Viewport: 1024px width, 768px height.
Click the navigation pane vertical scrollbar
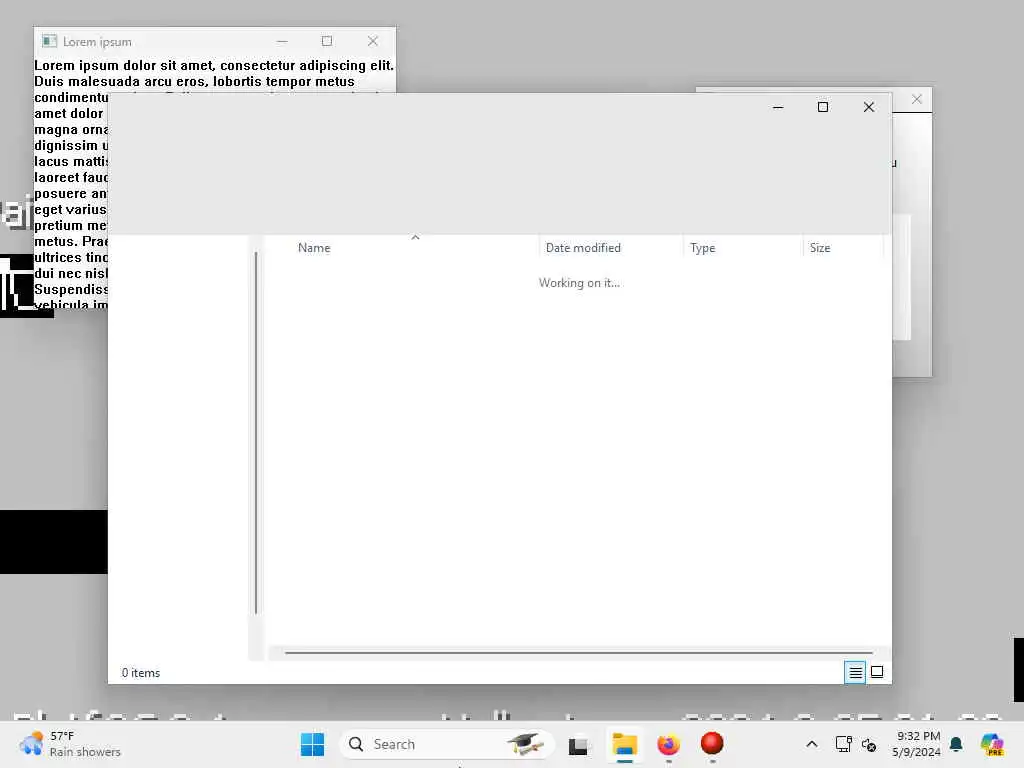coord(256,432)
